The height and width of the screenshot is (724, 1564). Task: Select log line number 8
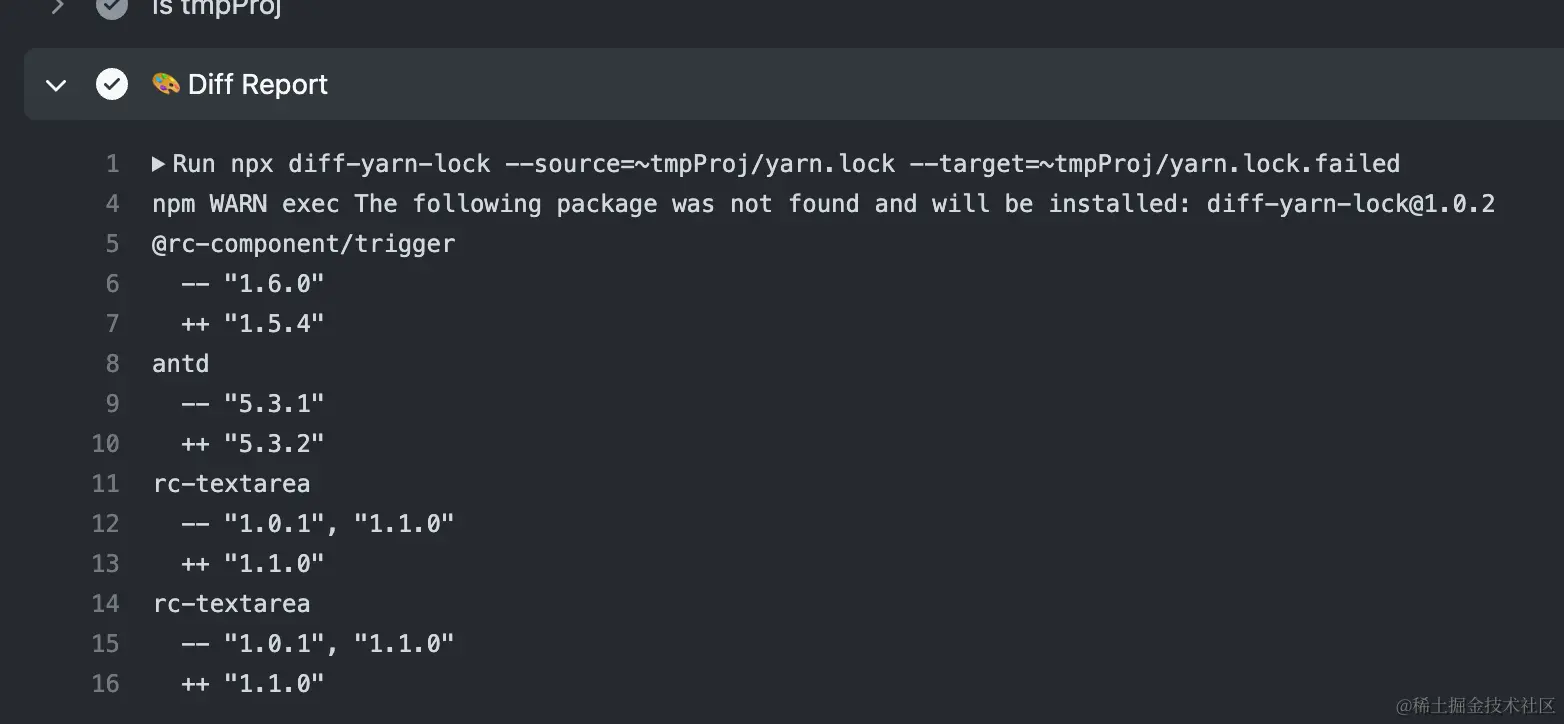[112, 364]
